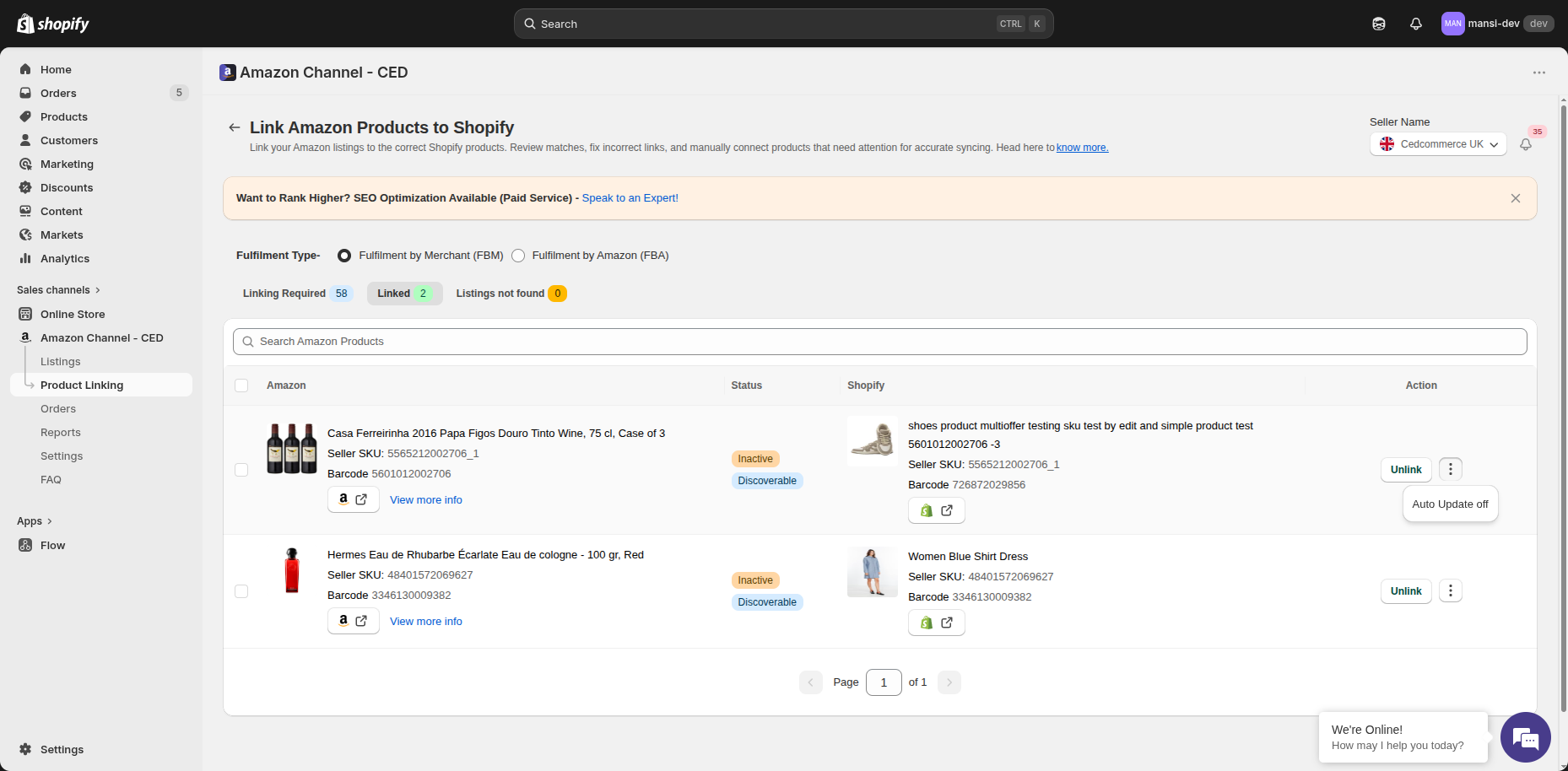Viewport: 1568px width, 771px height.
Task: Unlink the Hermes Eau de Rhubarbe product
Action: click(x=1406, y=591)
